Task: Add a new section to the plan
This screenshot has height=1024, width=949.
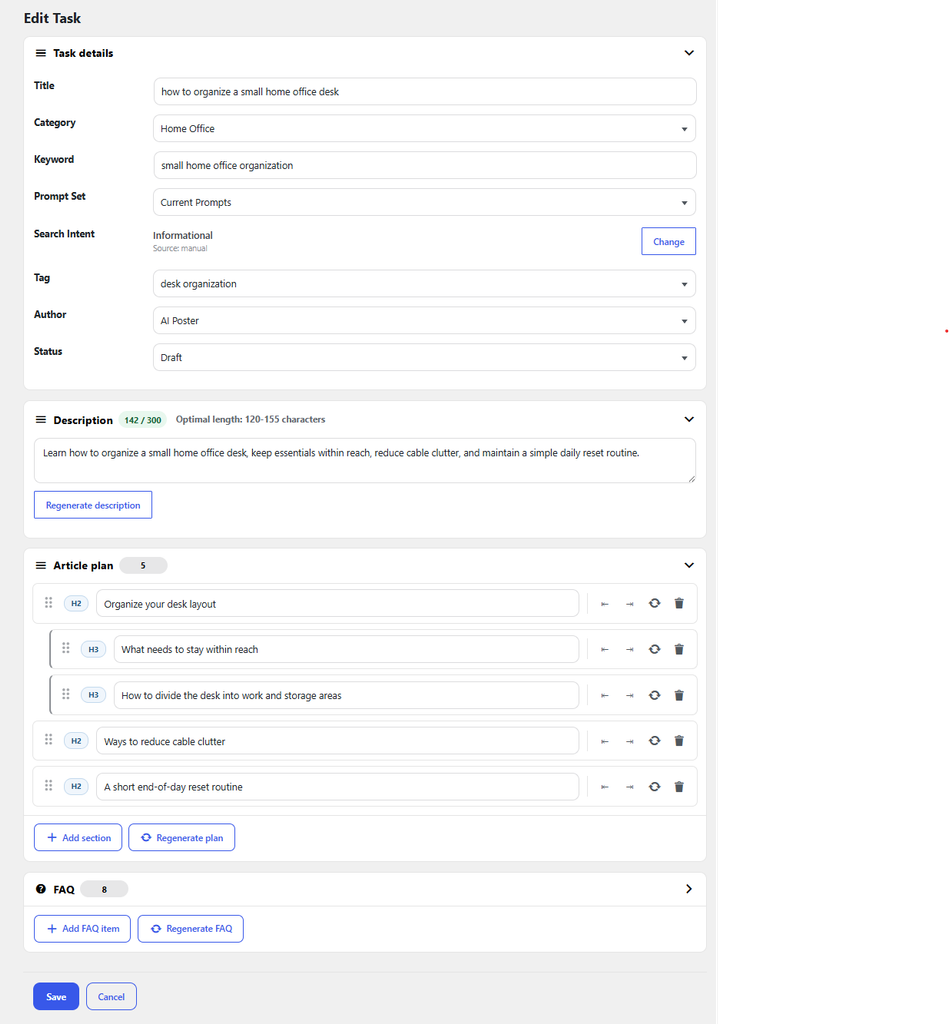Action: point(78,837)
